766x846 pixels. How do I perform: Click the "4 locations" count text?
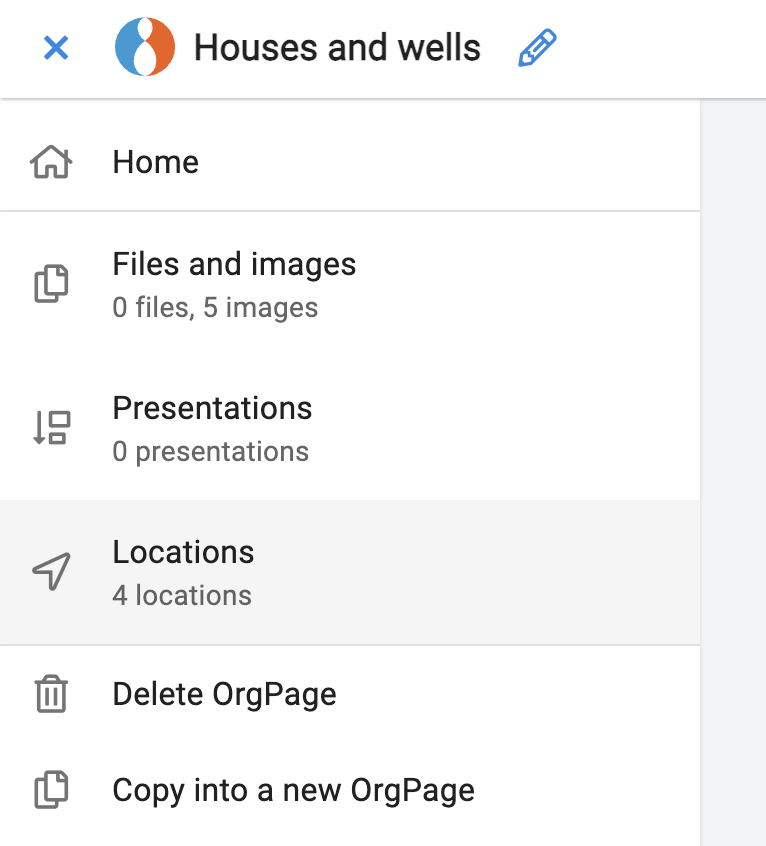click(182, 596)
